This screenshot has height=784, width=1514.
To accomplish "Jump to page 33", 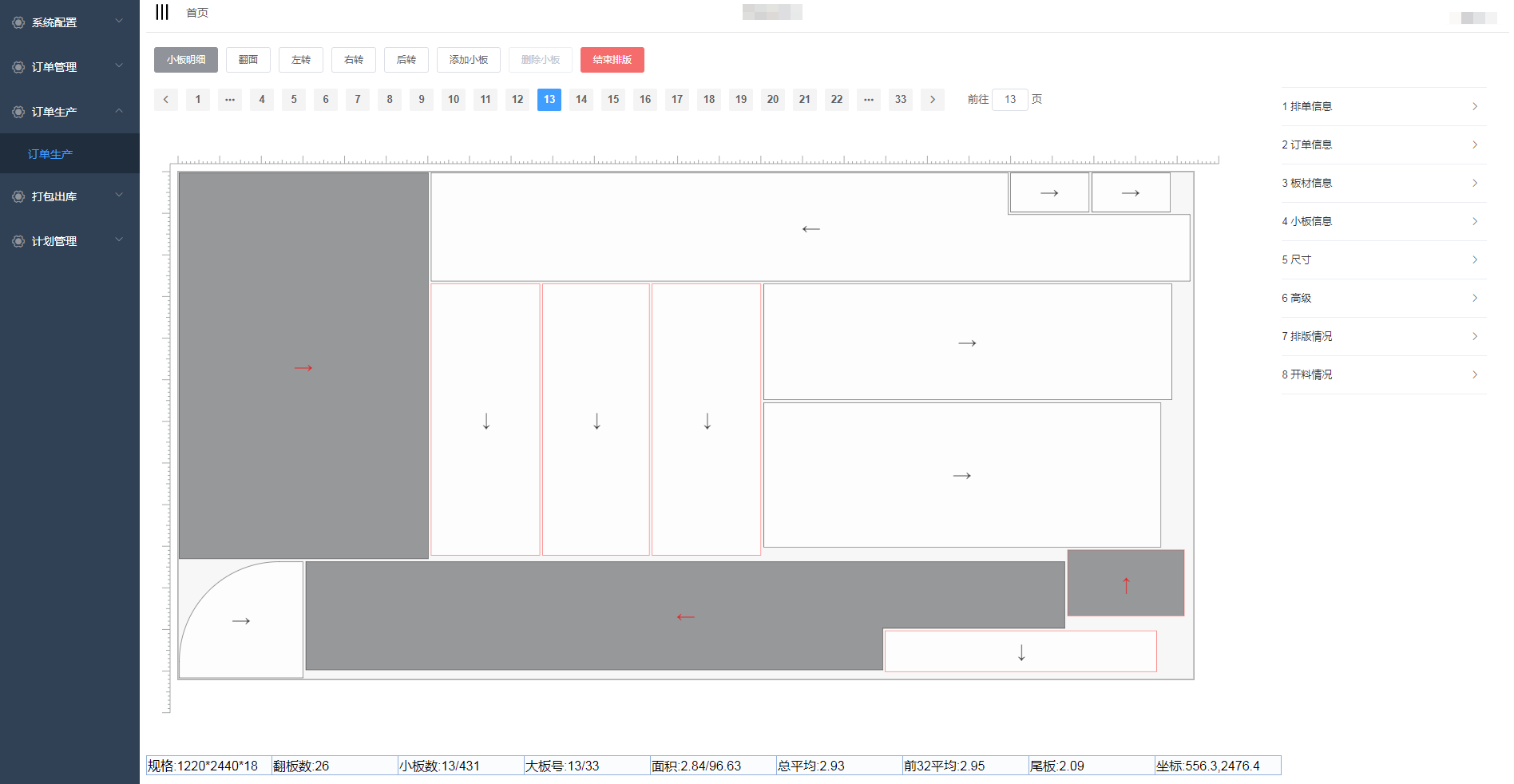I will (x=900, y=100).
